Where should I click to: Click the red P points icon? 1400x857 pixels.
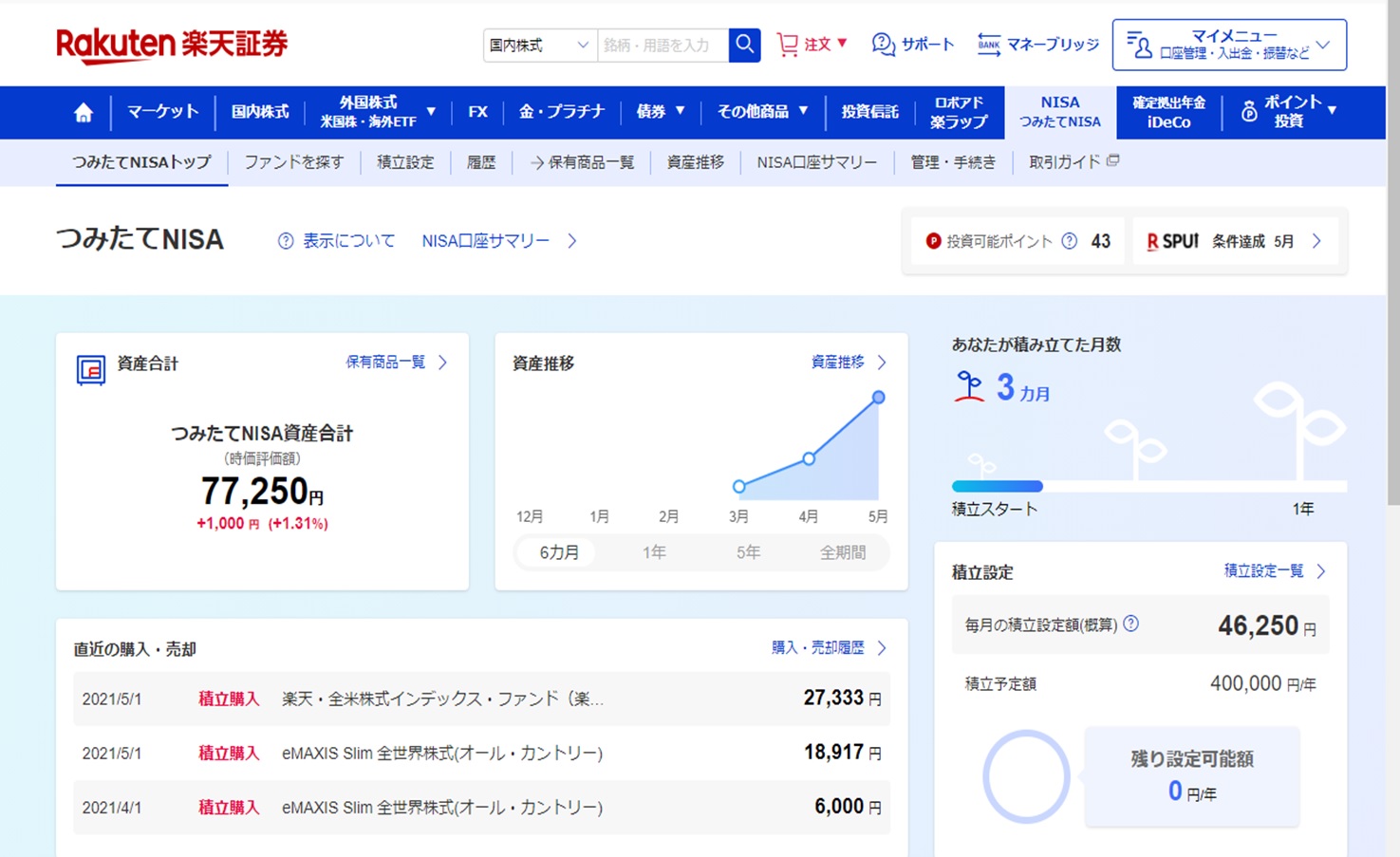(x=933, y=241)
